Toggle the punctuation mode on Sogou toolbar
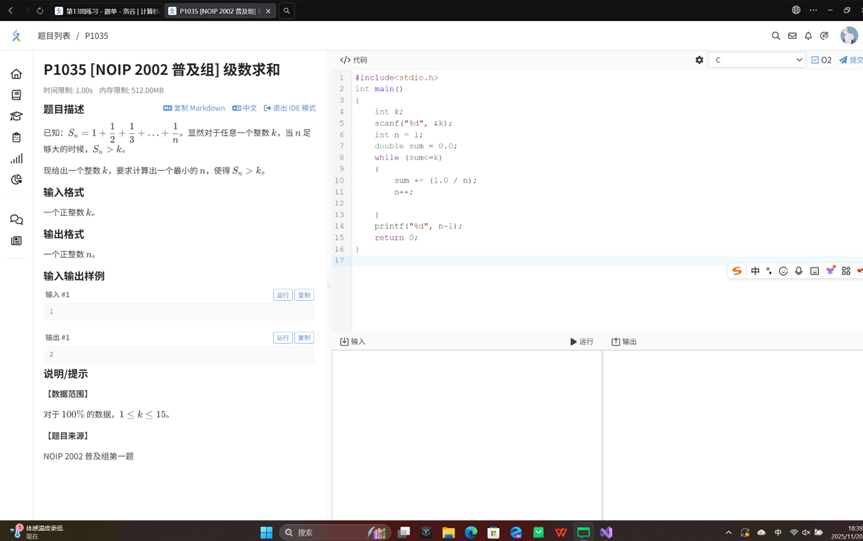This screenshot has height=541, width=863. tap(769, 271)
